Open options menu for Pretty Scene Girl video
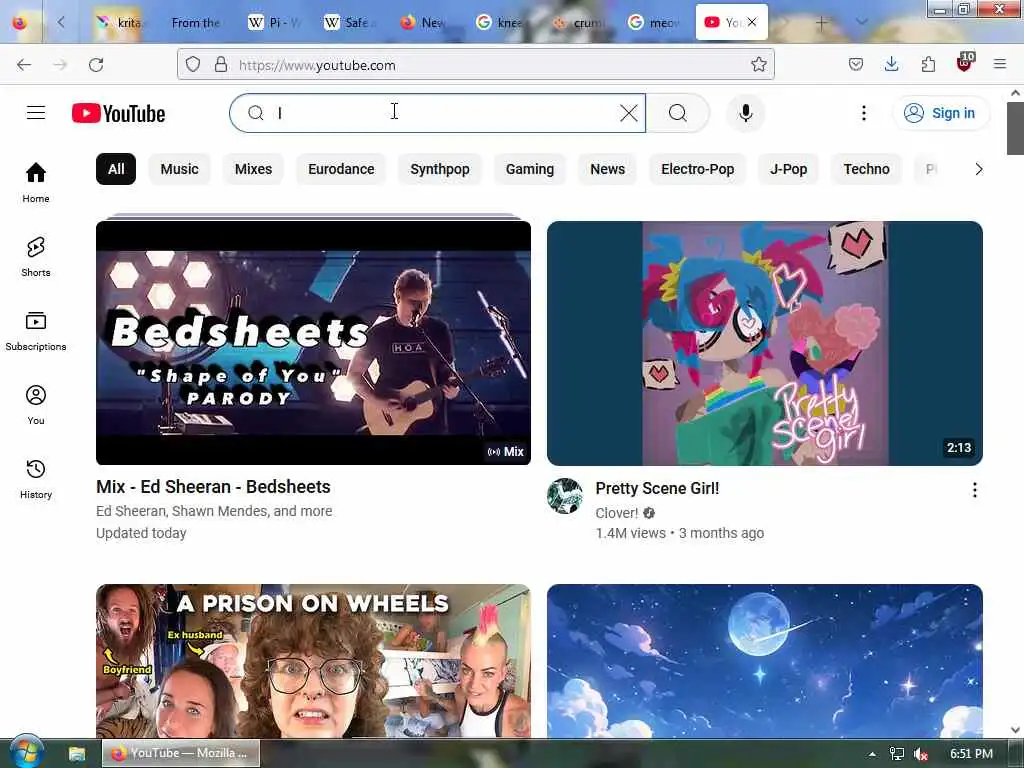 [x=974, y=490]
